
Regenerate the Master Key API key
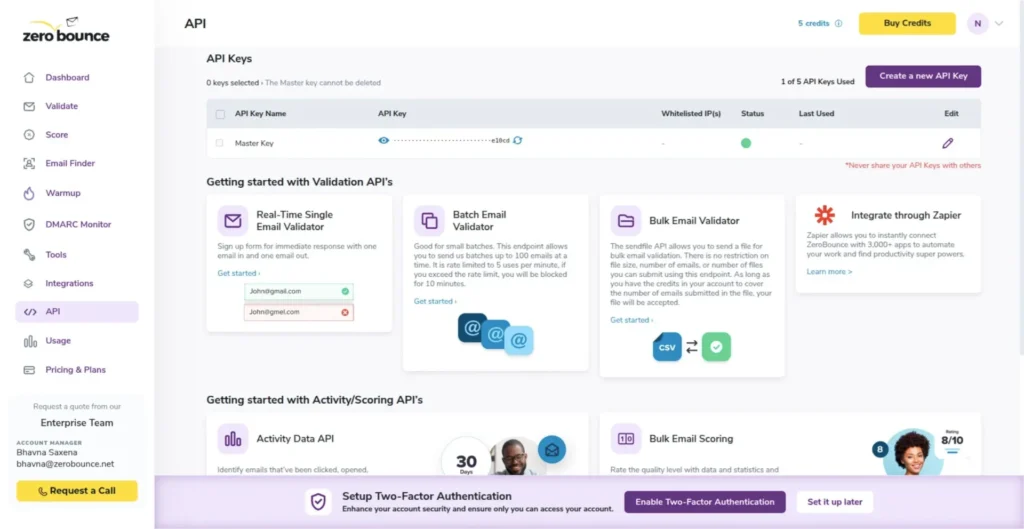(x=517, y=140)
